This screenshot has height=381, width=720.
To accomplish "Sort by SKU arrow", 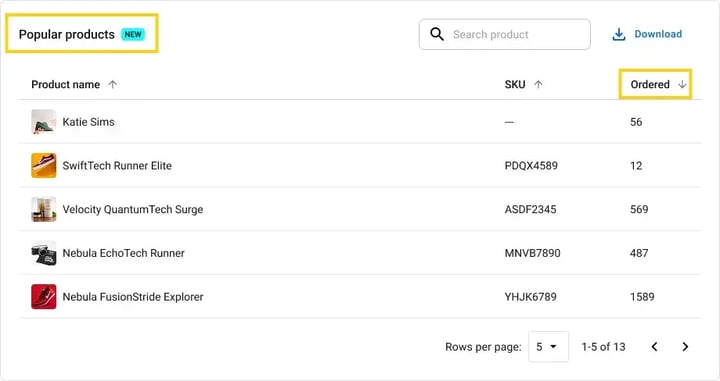I will click(x=538, y=84).
